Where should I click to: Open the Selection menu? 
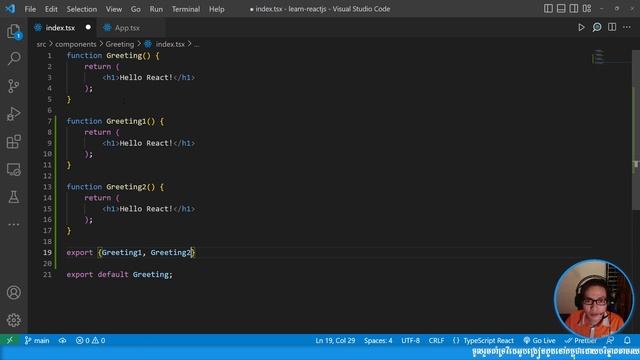tap(82, 9)
